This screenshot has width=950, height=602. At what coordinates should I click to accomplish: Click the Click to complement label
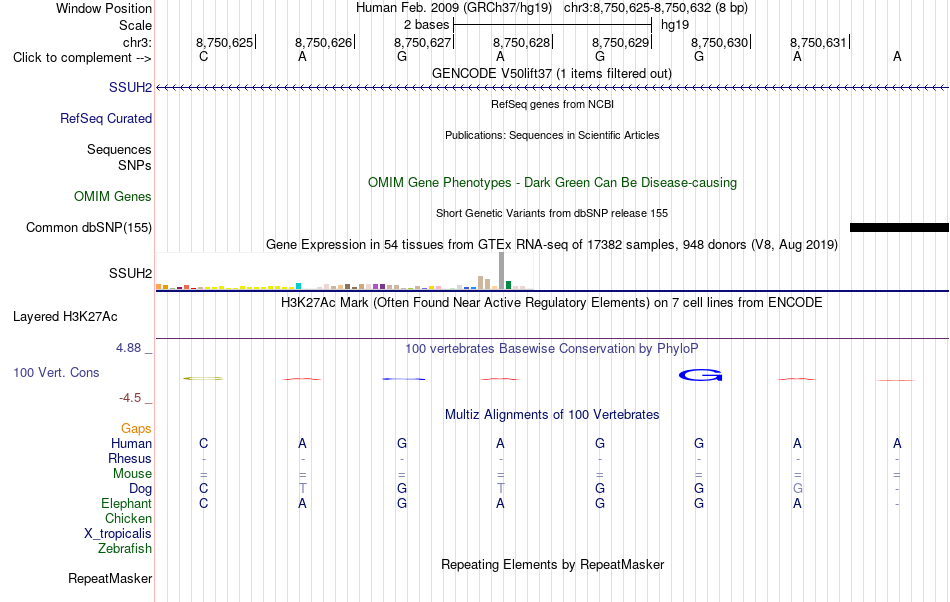coord(82,58)
